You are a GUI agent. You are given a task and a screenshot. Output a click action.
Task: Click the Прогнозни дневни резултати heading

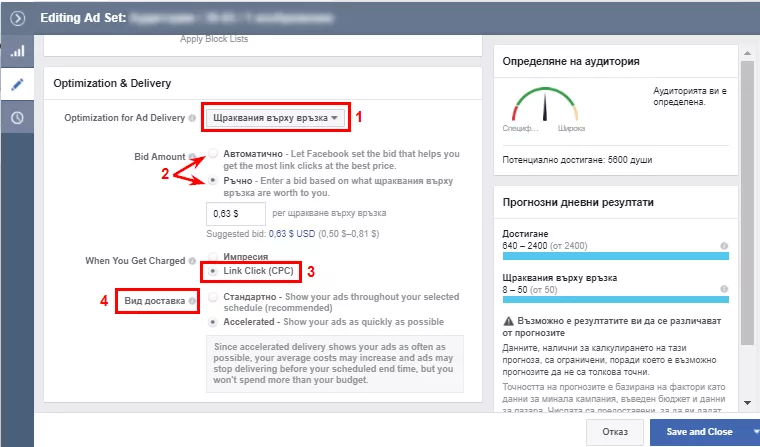point(578,202)
